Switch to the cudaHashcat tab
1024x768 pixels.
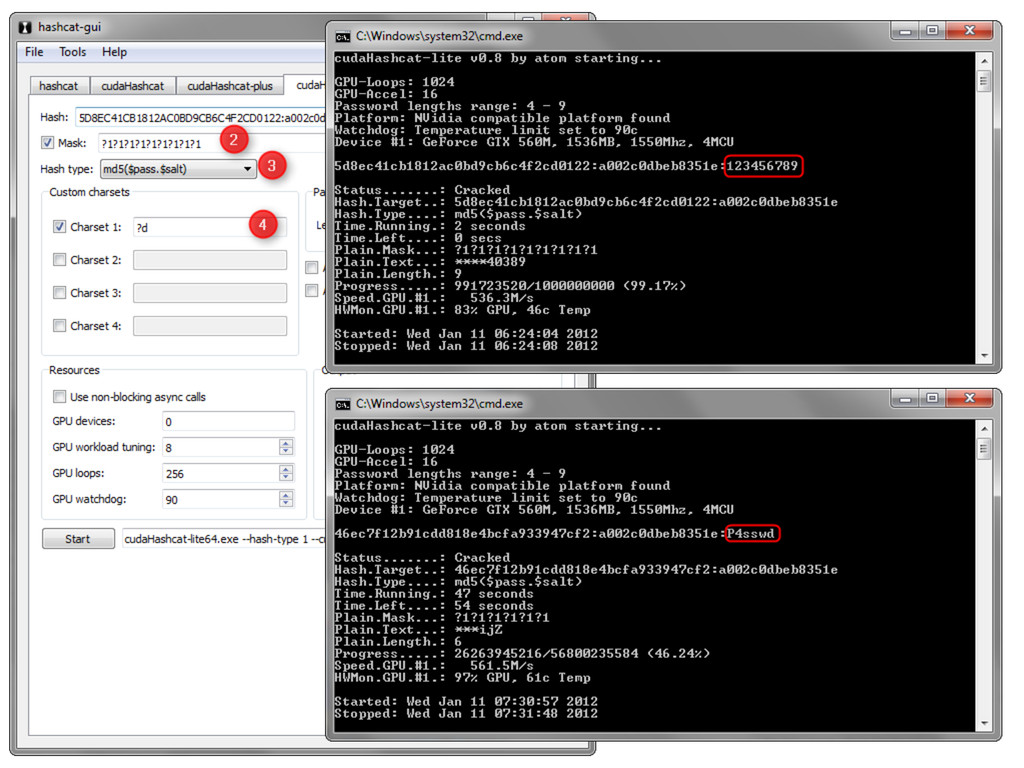pos(133,86)
